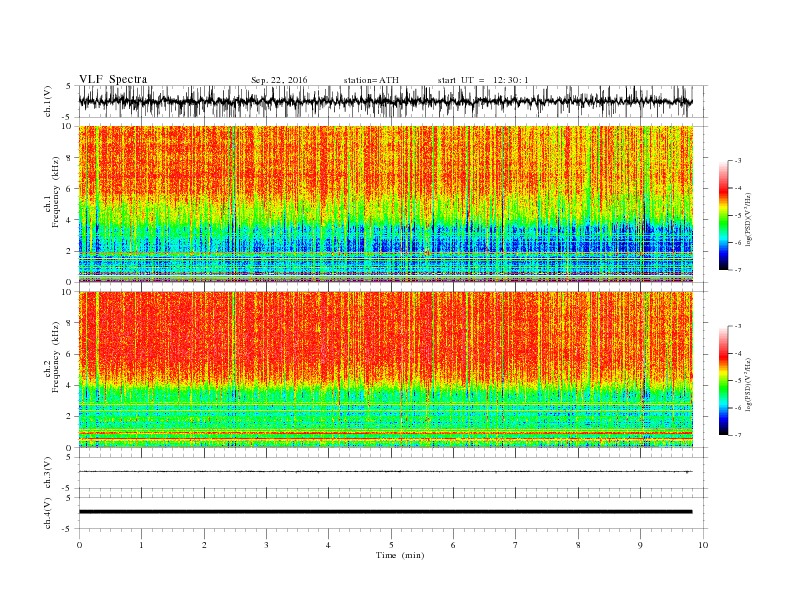
Task: Click the "3" tick on the time axis
Action: (266, 545)
